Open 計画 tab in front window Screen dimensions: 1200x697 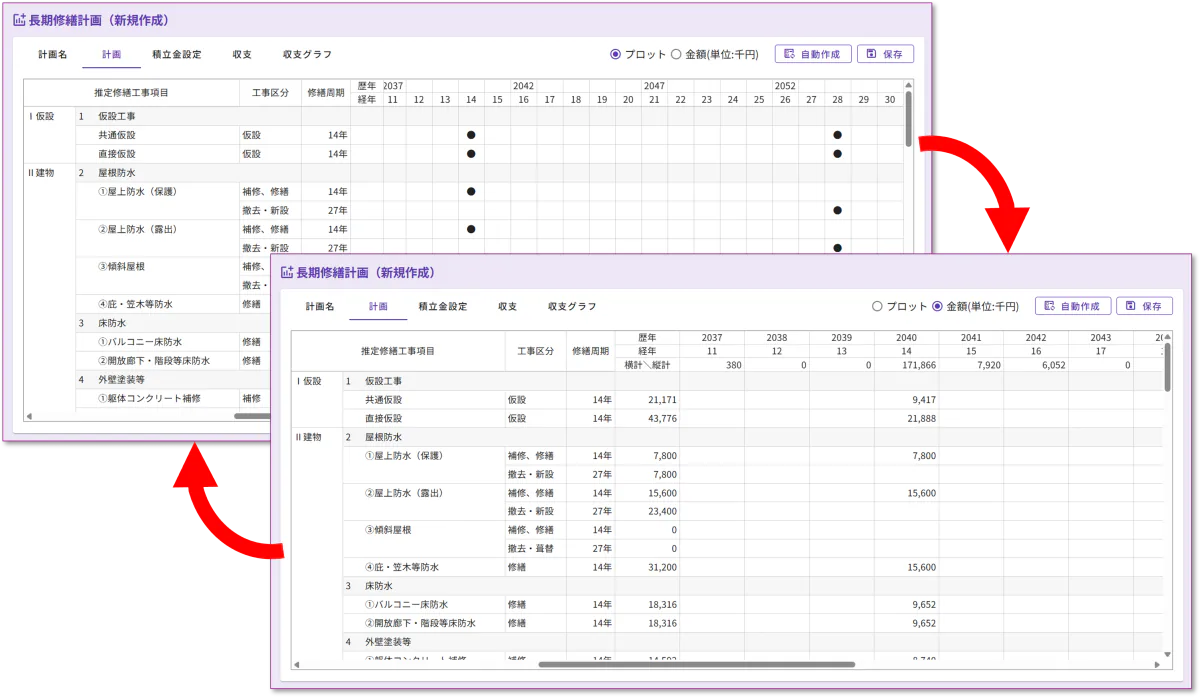378,306
